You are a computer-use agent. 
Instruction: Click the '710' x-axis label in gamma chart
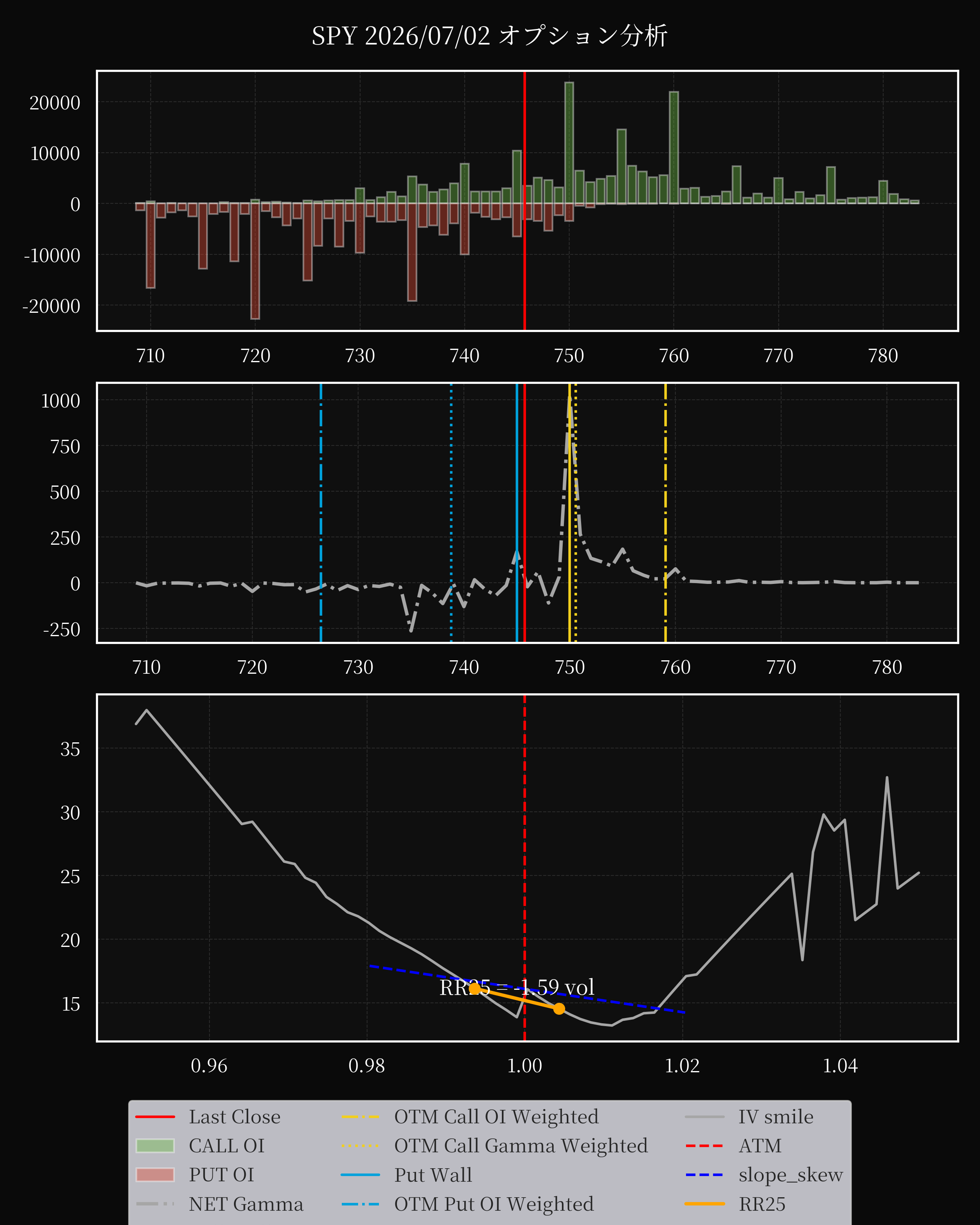147,667
